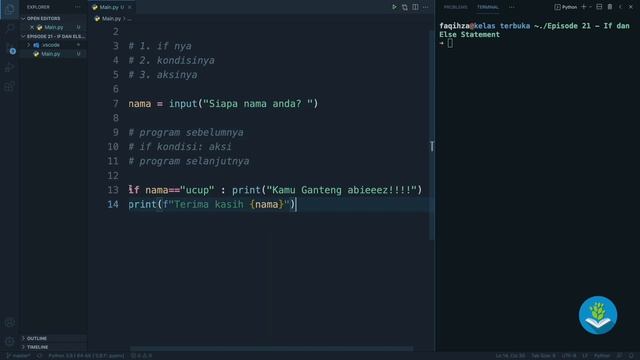Image resolution: width=640 pixels, height=360 pixels.
Task: Open the Manage gear in activity bar
Action: pos(10,341)
